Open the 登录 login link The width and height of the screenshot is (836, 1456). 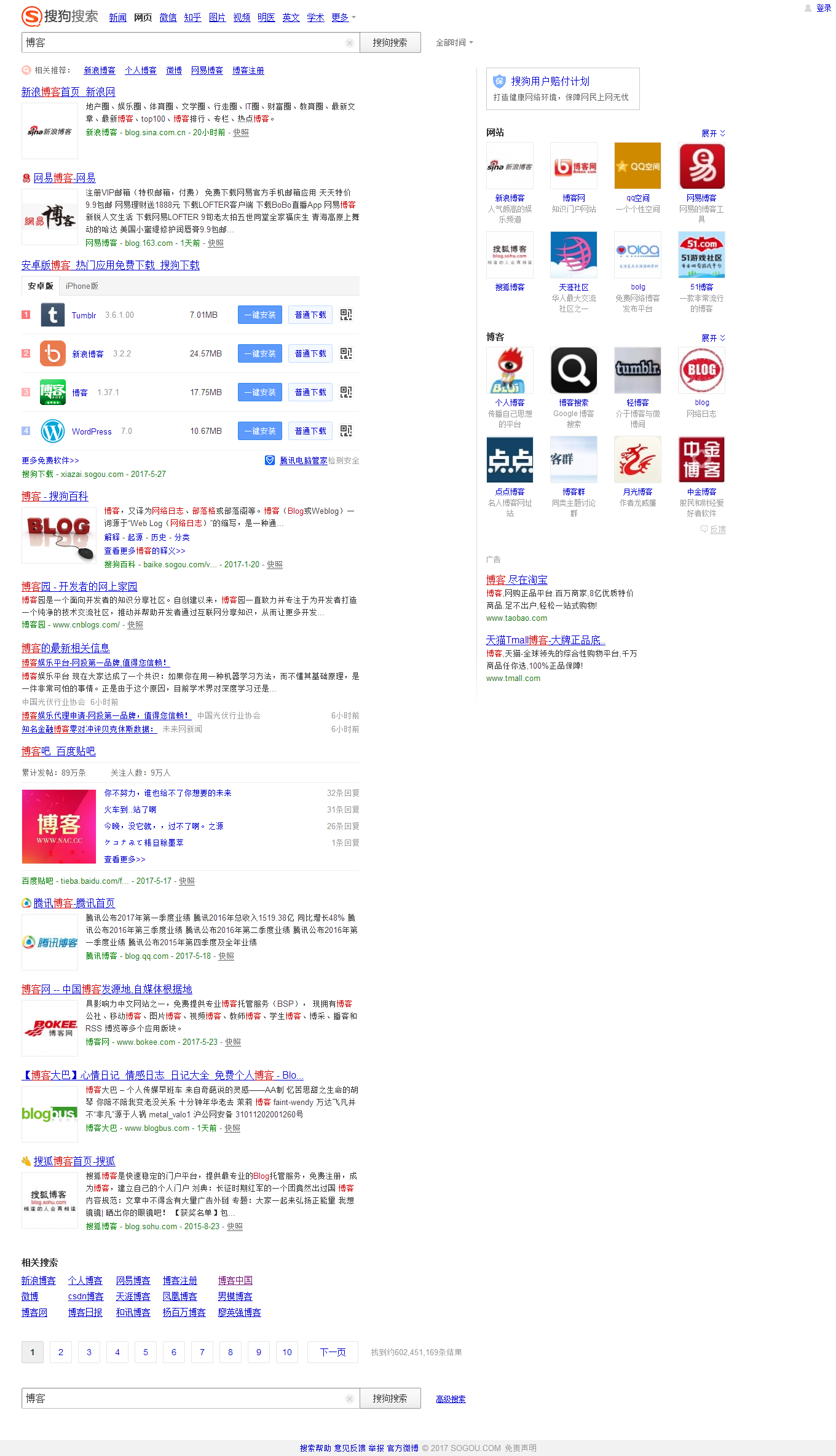pyautogui.click(x=824, y=8)
